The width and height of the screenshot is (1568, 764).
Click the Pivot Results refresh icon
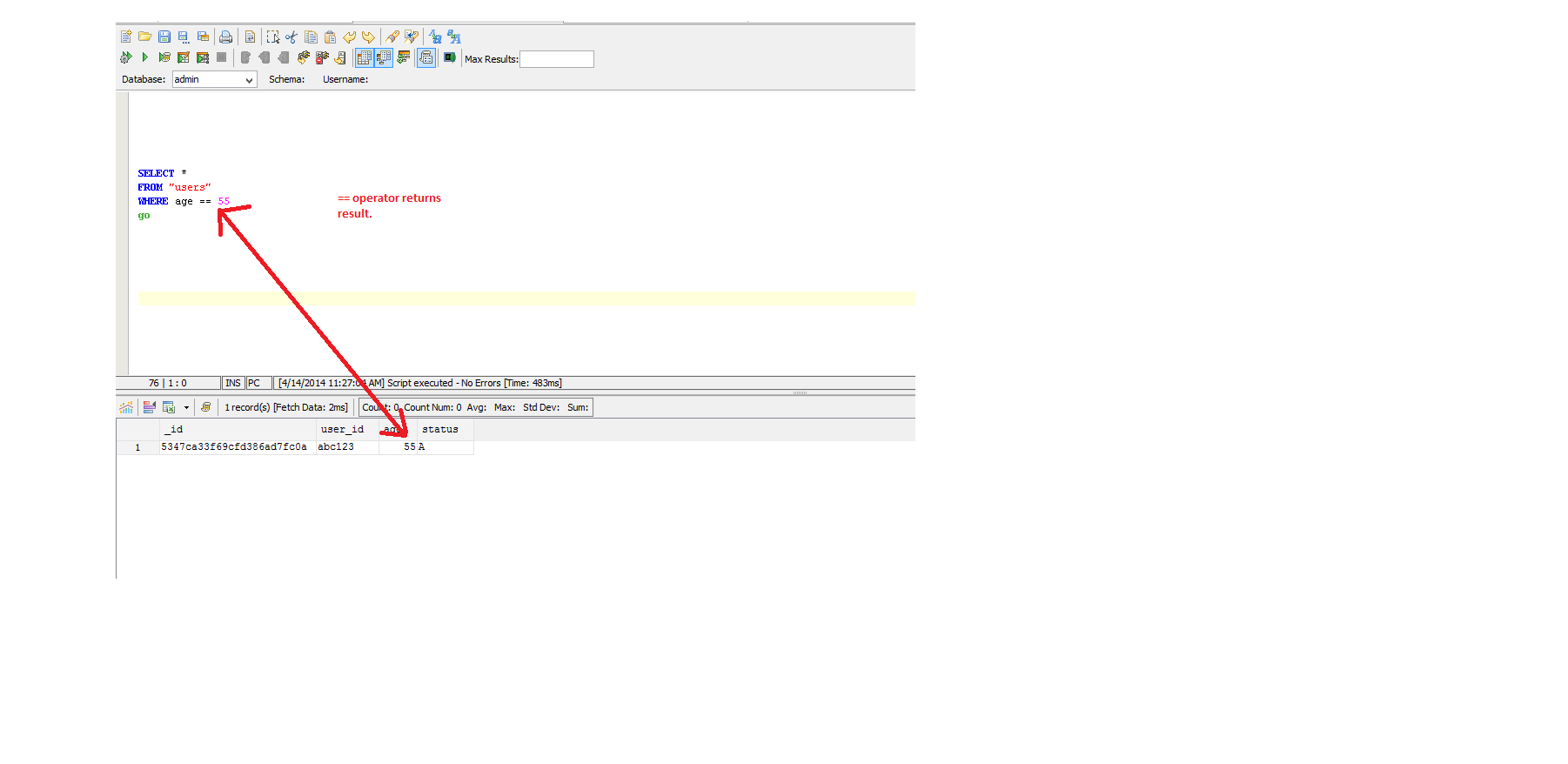click(x=403, y=57)
